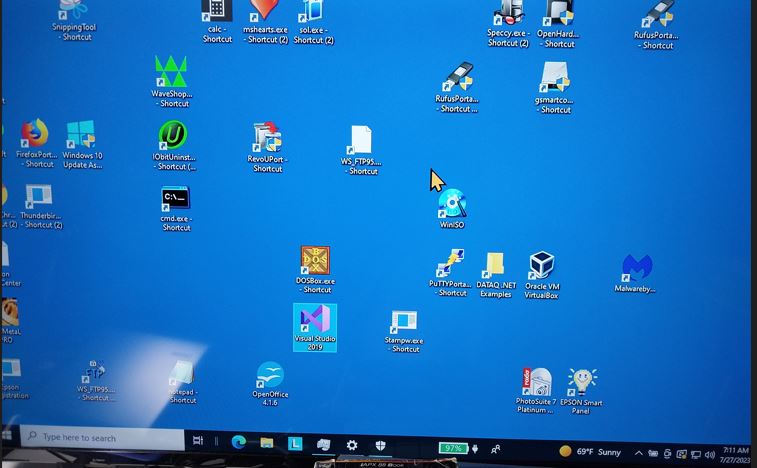Screen dimensions: 757x468
Task: Open File Explorer from taskbar
Action: 266,443
